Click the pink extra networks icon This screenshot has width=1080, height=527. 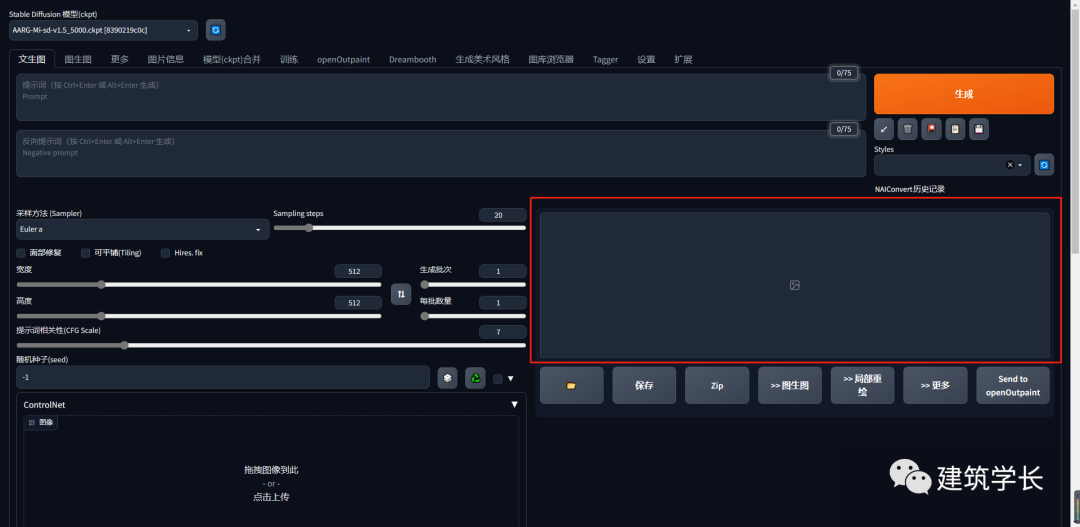click(931, 129)
